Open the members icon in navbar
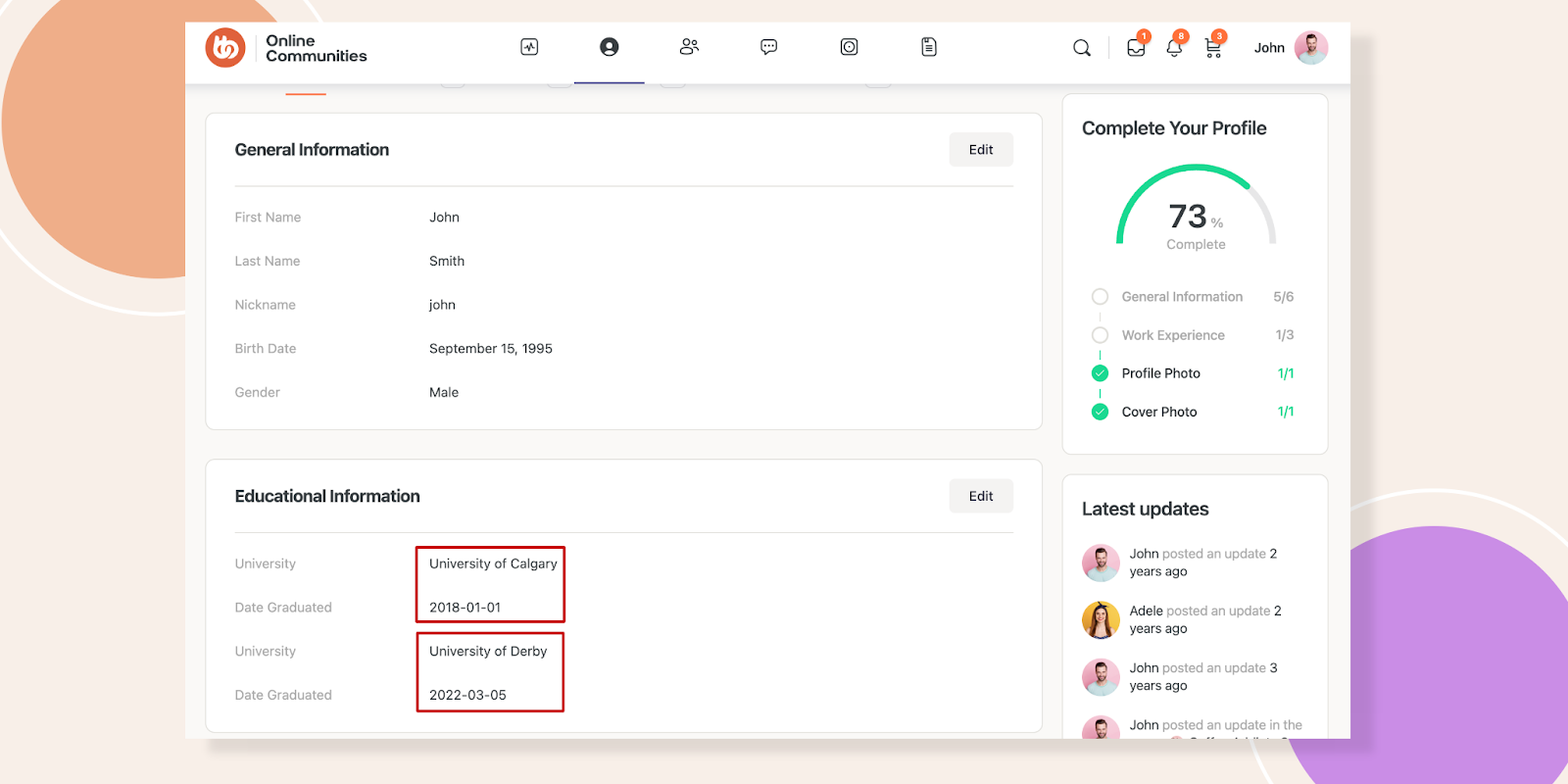The image size is (1568, 784). (689, 47)
